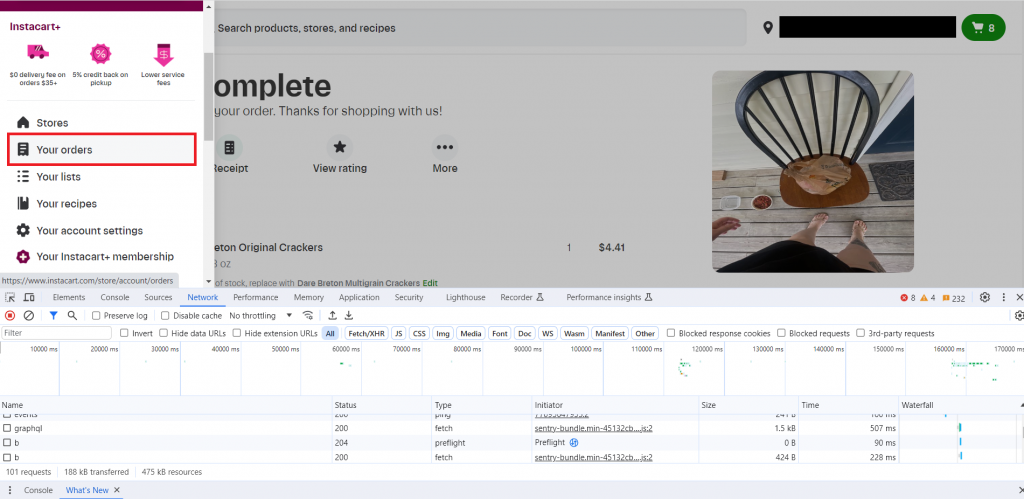Click the network Filter text field
The height and width of the screenshot is (499, 1024).
[x=57, y=333]
